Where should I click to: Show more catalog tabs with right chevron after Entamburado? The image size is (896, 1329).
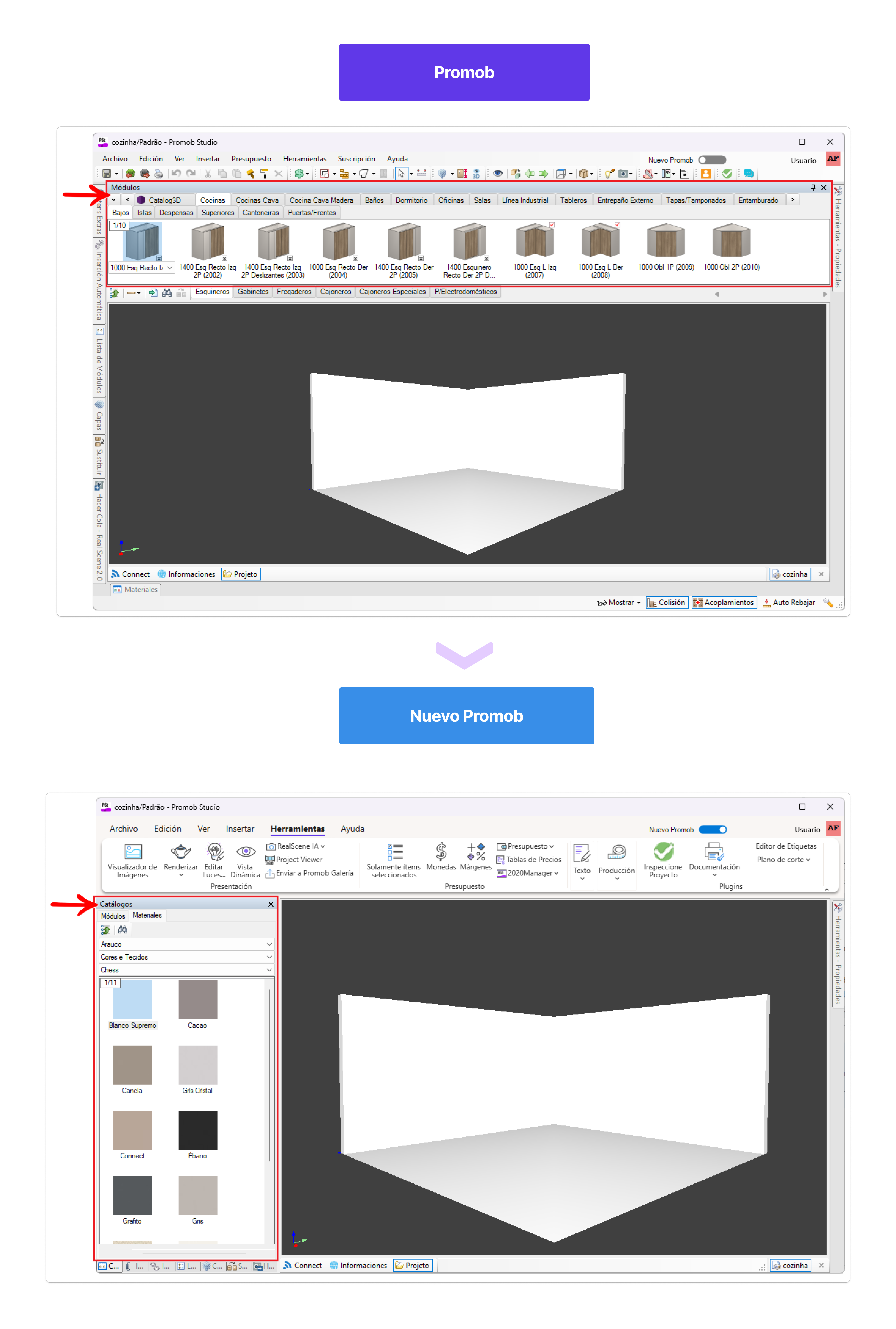pos(793,200)
